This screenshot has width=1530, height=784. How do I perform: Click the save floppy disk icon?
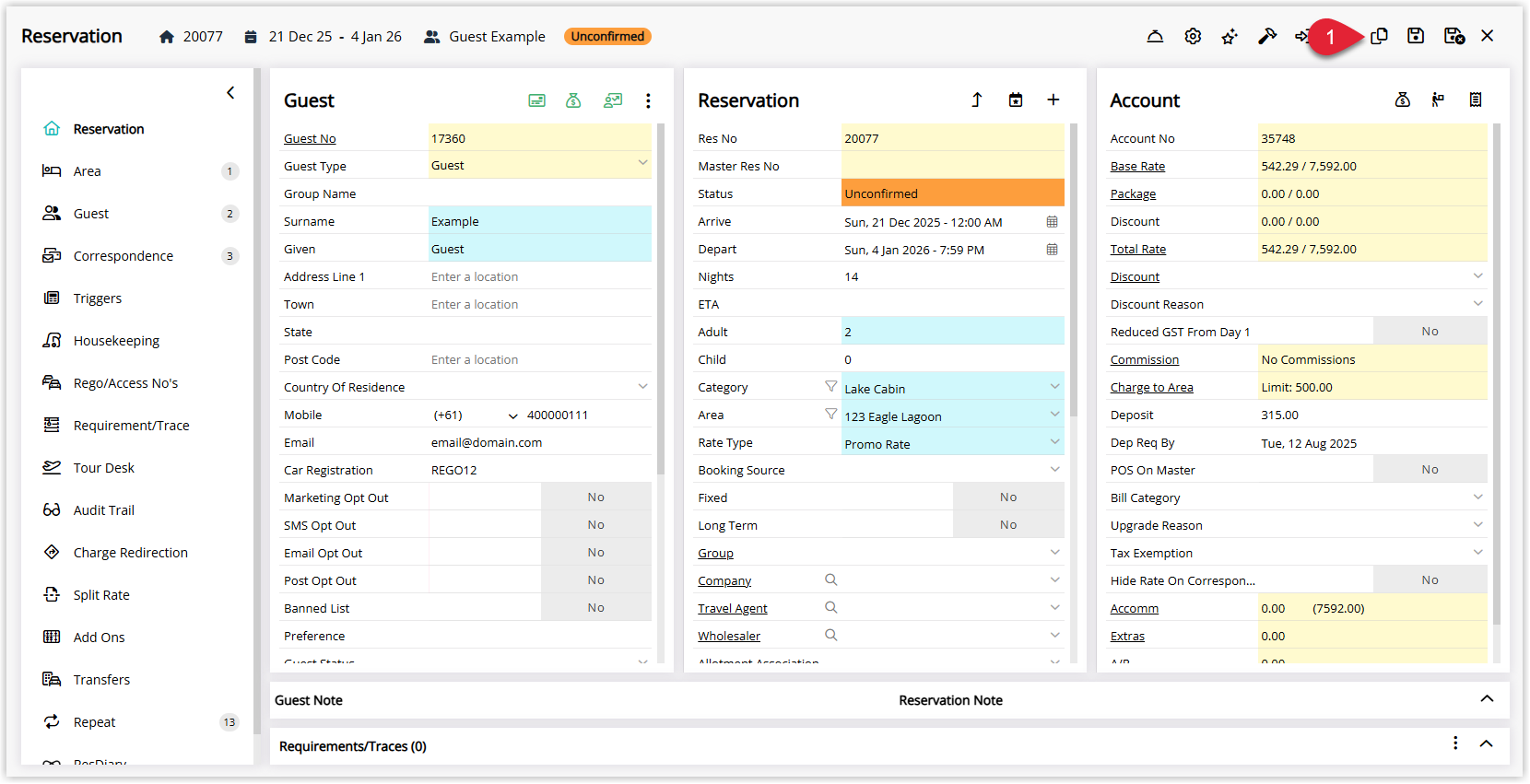1416,36
